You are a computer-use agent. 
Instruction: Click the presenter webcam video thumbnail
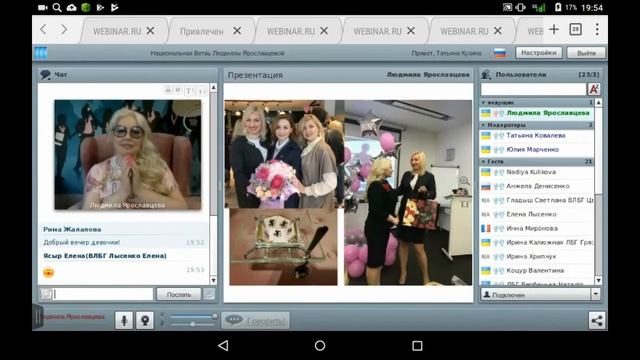128,155
